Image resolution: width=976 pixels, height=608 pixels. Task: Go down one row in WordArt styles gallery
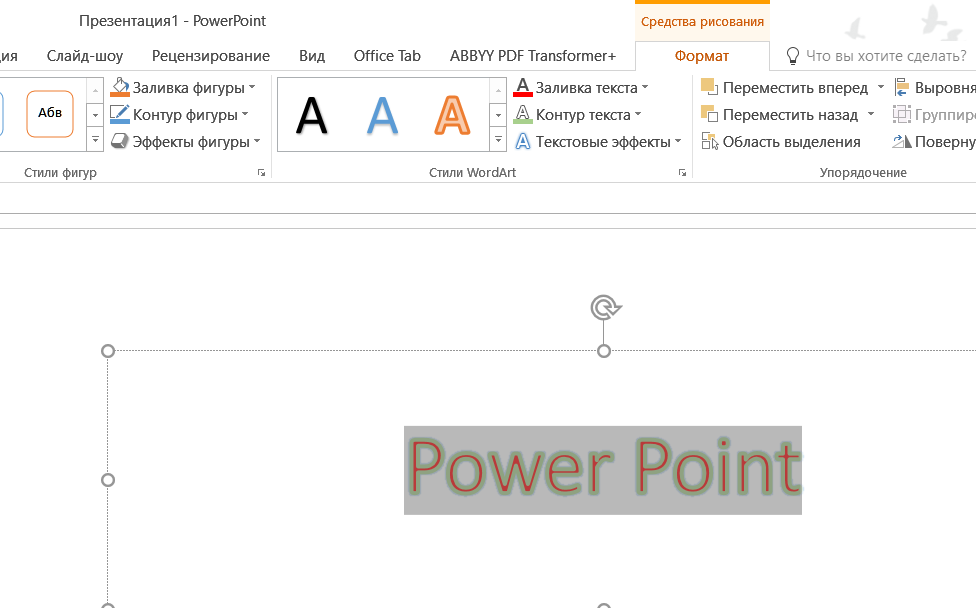pos(498,115)
